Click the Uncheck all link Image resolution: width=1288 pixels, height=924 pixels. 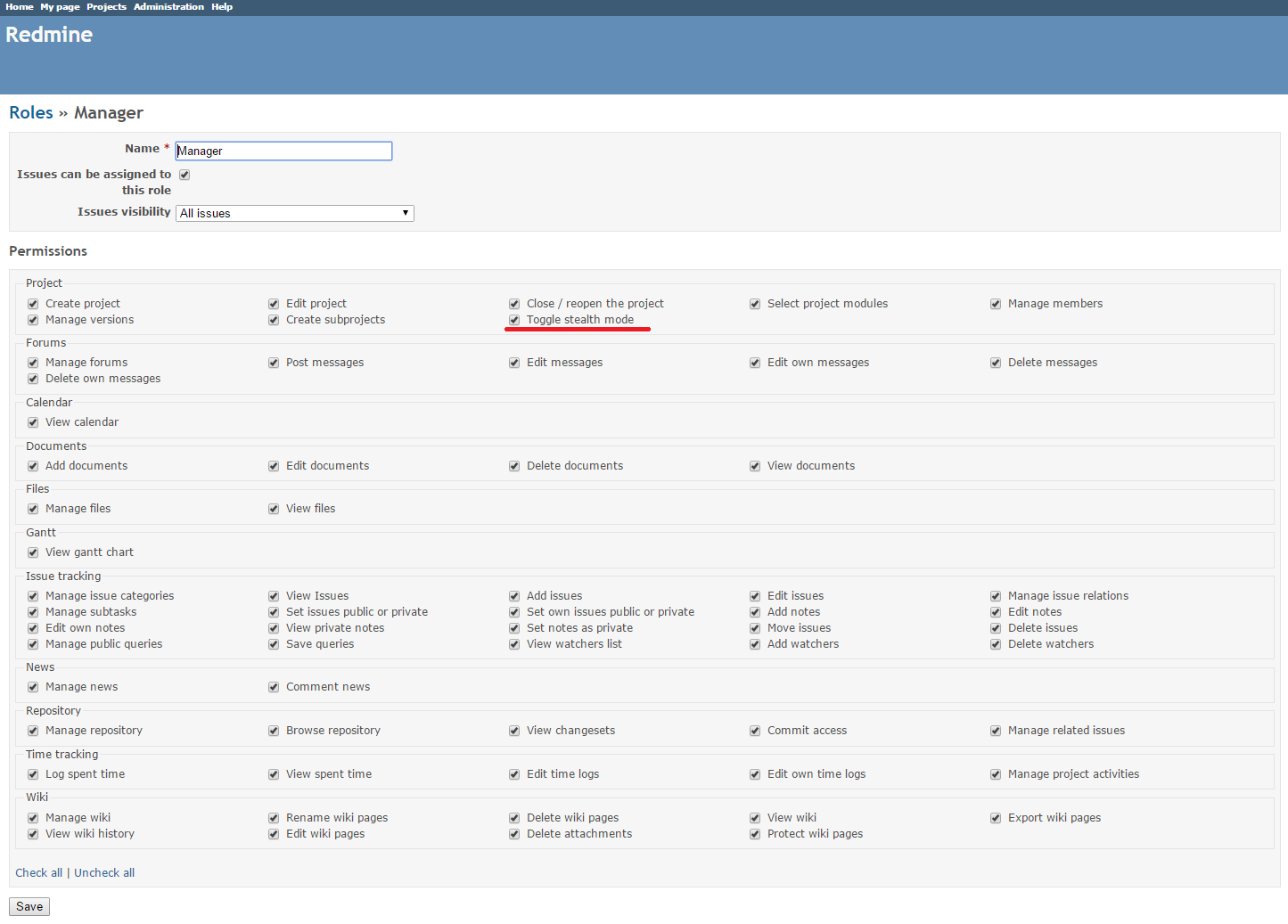click(104, 873)
